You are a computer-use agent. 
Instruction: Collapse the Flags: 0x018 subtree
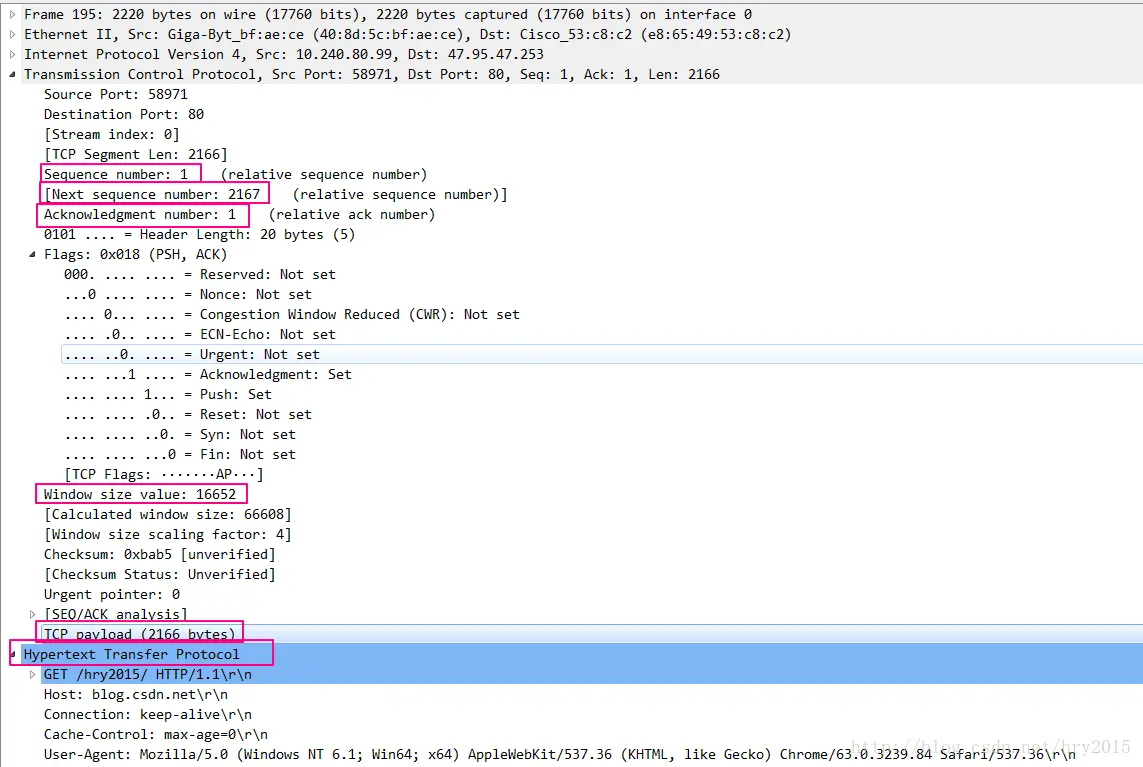(32, 254)
